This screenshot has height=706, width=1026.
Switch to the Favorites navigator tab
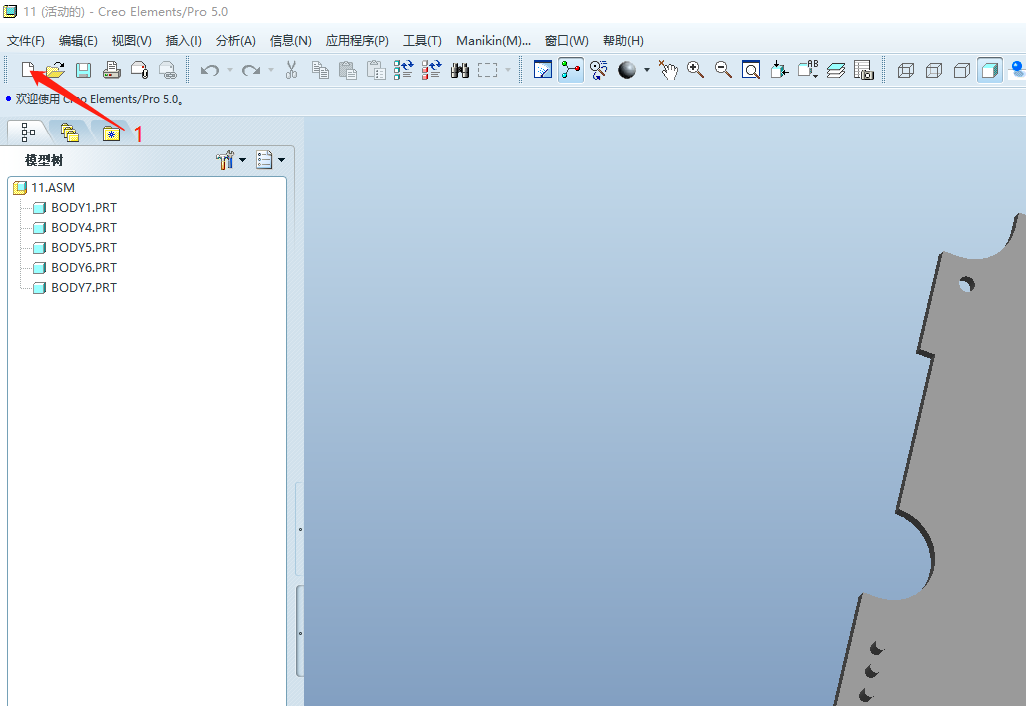pos(111,133)
